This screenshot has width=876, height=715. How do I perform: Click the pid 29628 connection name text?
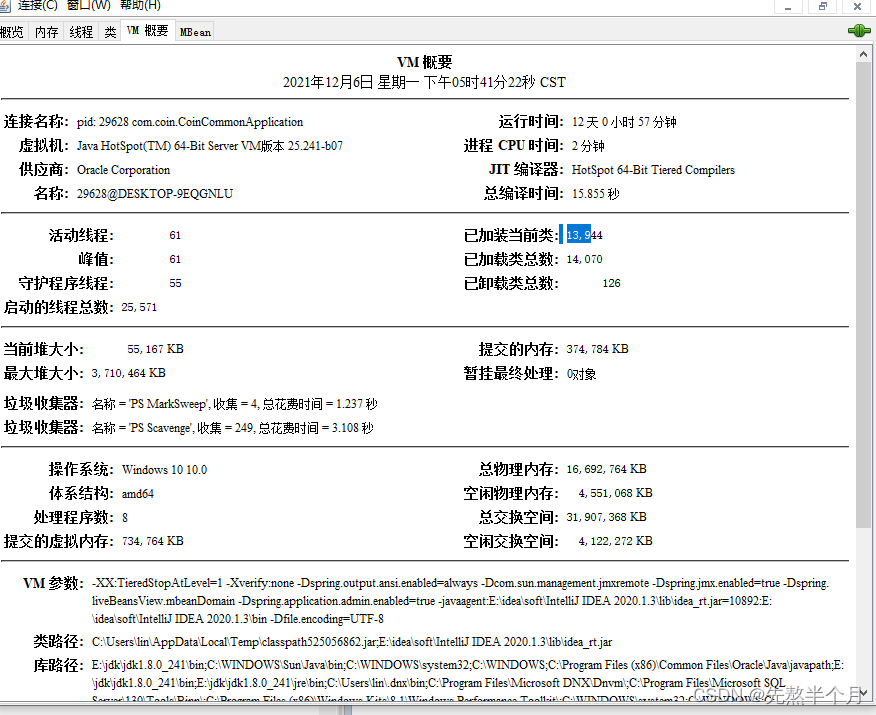click(x=190, y=122)
